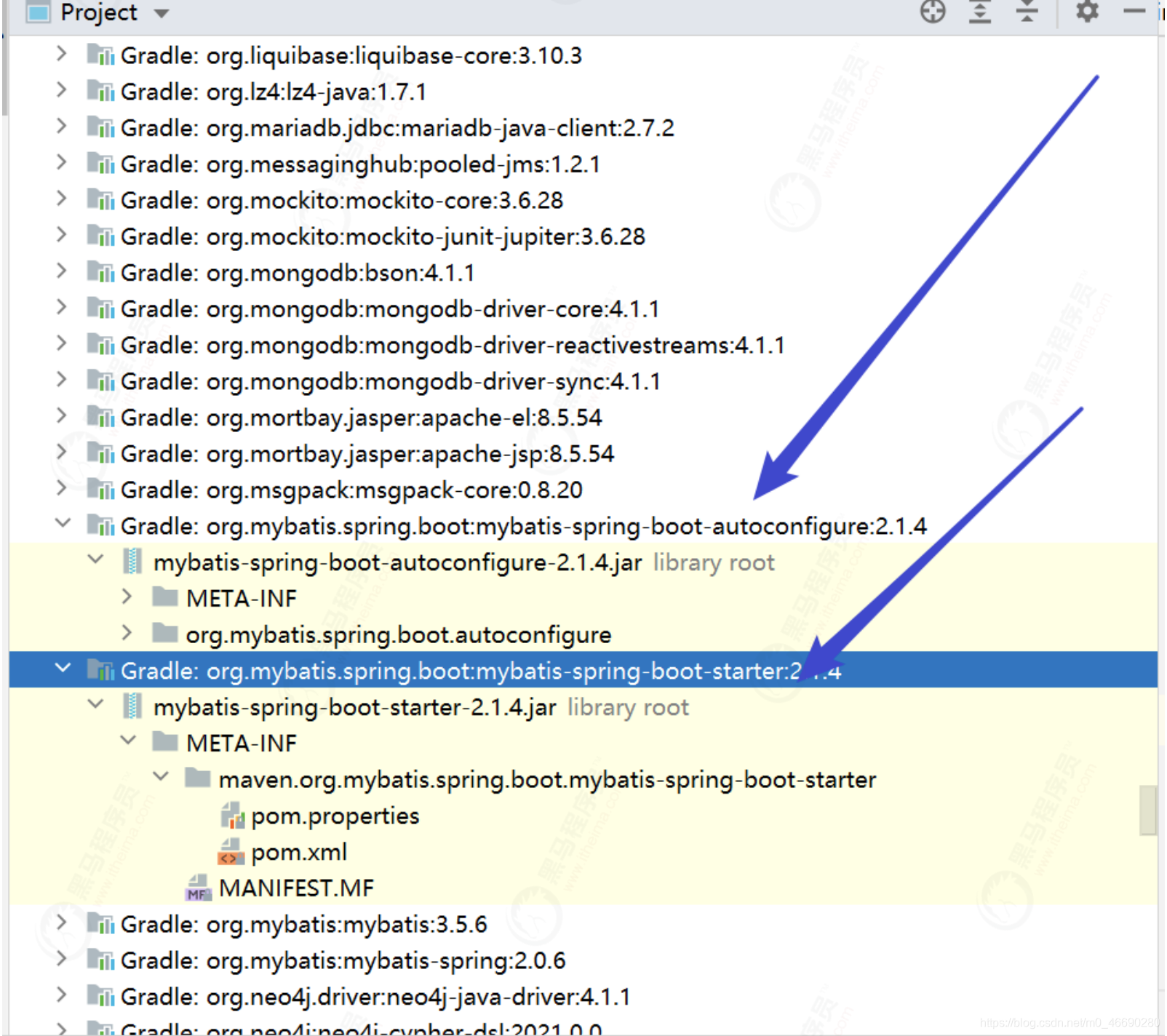Collapse mybatis-spring-boot-autoconfigure:2.1.4 Gradle node
Viewport: 1167px width, 1036px height.
tap(63, 523)
